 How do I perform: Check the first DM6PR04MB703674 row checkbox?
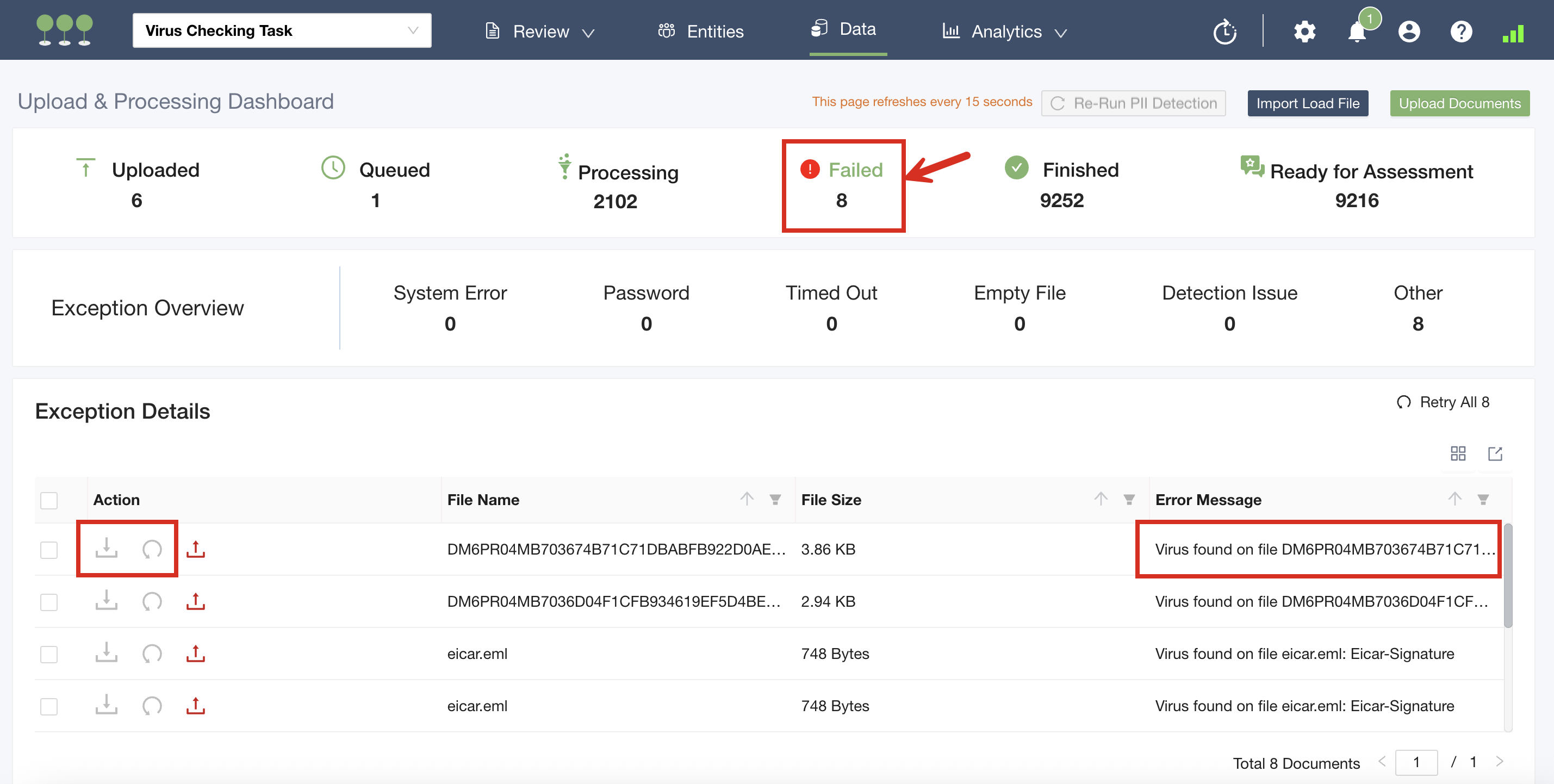click(x=49, y=550)
